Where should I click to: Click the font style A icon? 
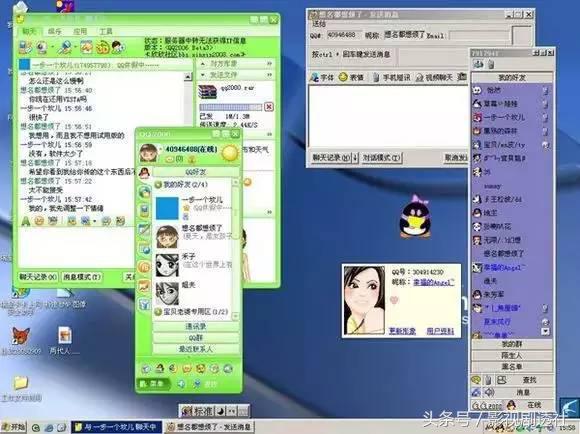[26, 221]
